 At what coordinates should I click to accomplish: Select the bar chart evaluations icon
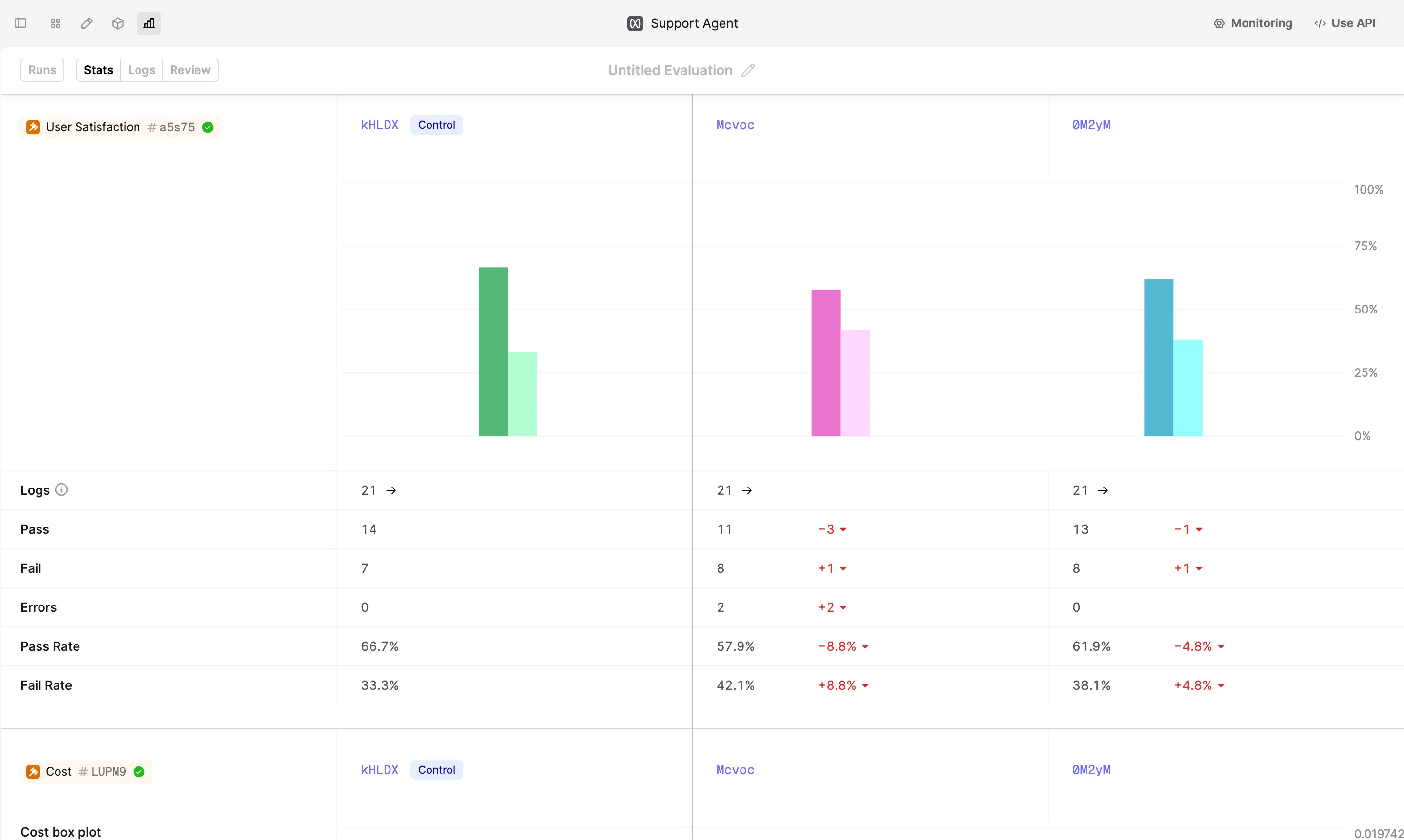(x=149, y=23)
